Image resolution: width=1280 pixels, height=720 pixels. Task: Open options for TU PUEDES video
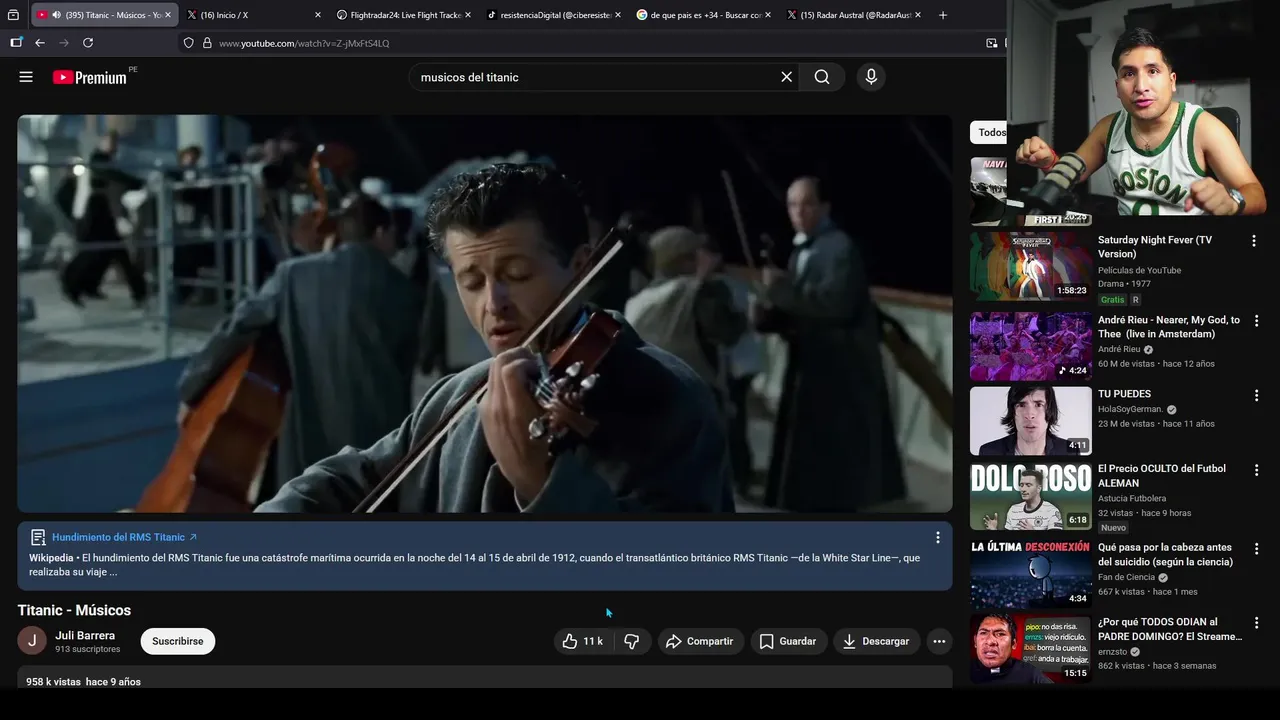click(x=1256, y=395)
